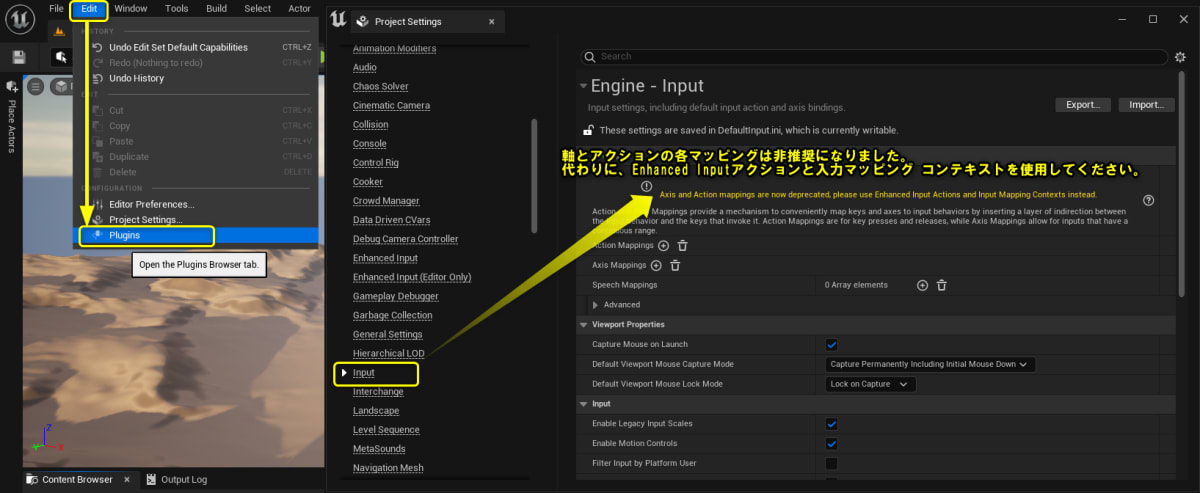
Task: Open Default Viewport Mouse Capture Mode dropdown
Action: [x=930, y=364]
